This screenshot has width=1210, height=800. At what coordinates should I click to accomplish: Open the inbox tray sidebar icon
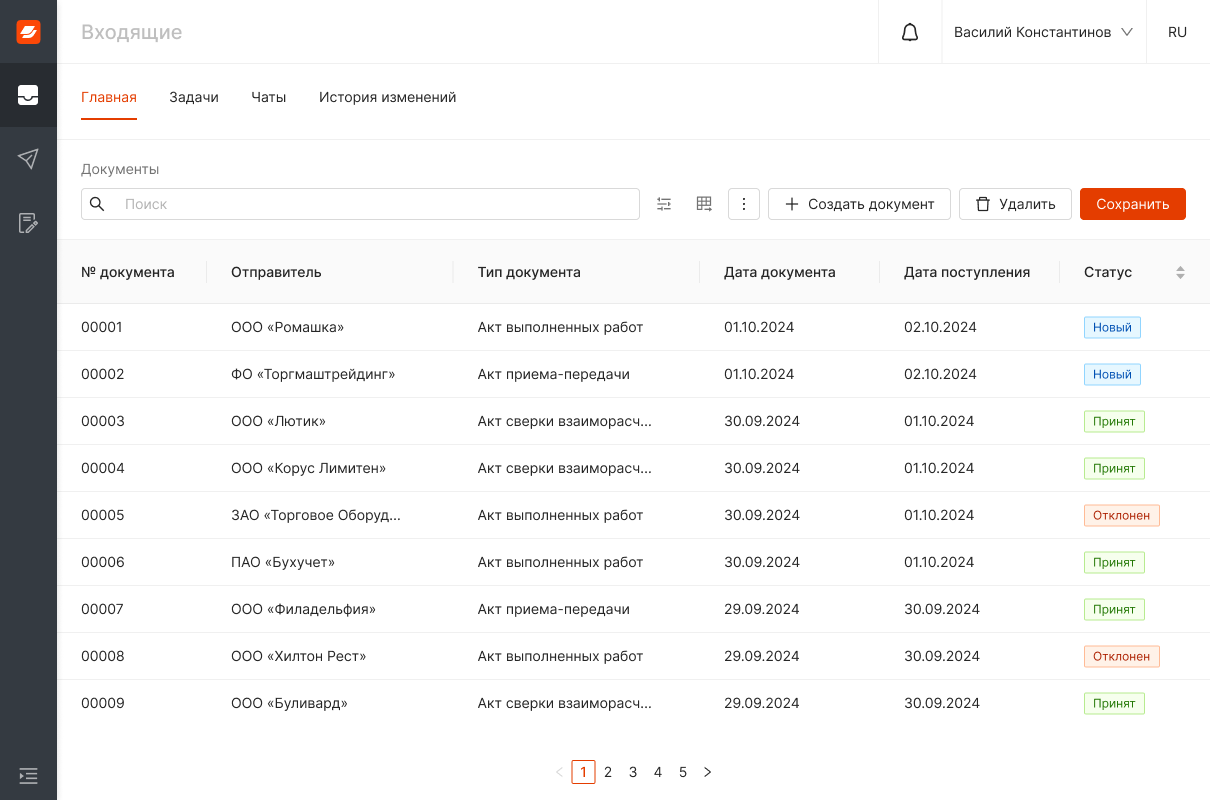tap(28, 95)
